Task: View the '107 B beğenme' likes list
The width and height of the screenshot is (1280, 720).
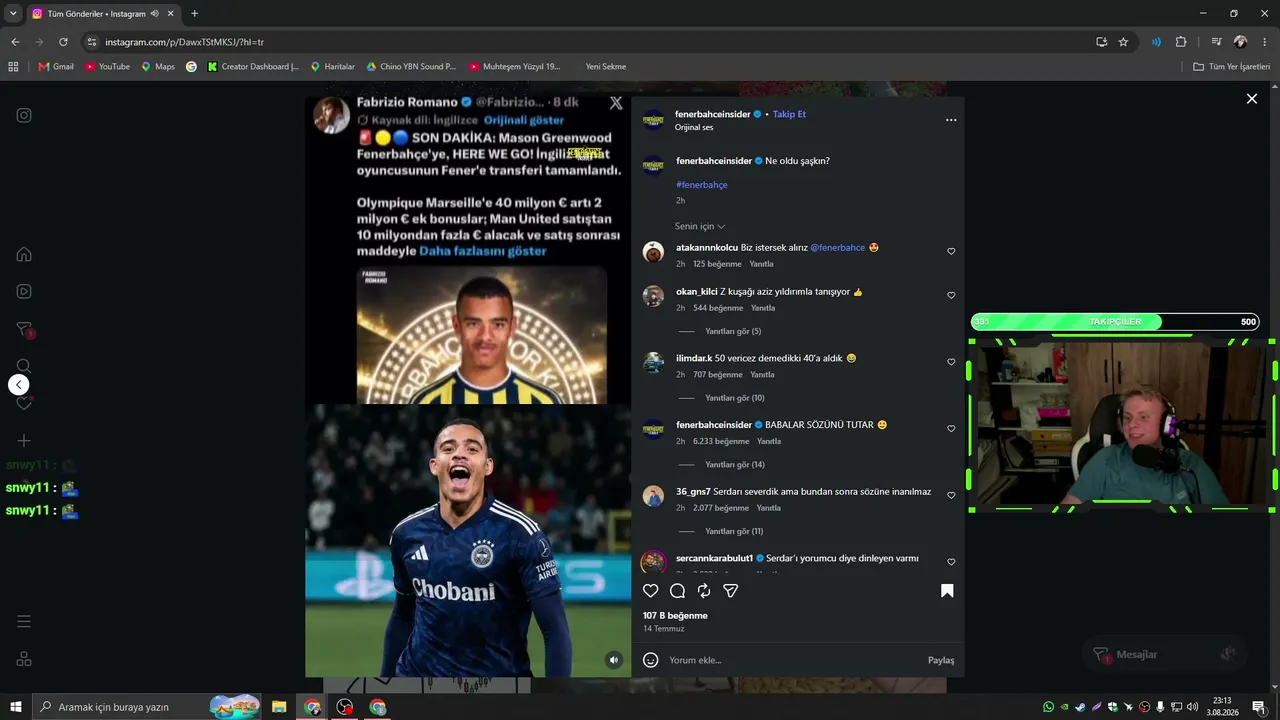Action: point(675,616)
